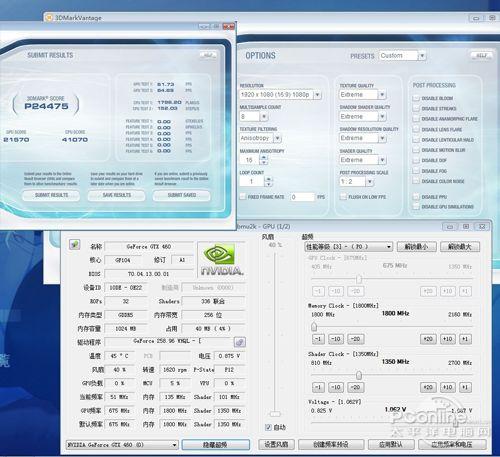This screenshot has width=500, height=457.
Task: Click the SUBMIT SAVED button
Action: click(182, 195)
